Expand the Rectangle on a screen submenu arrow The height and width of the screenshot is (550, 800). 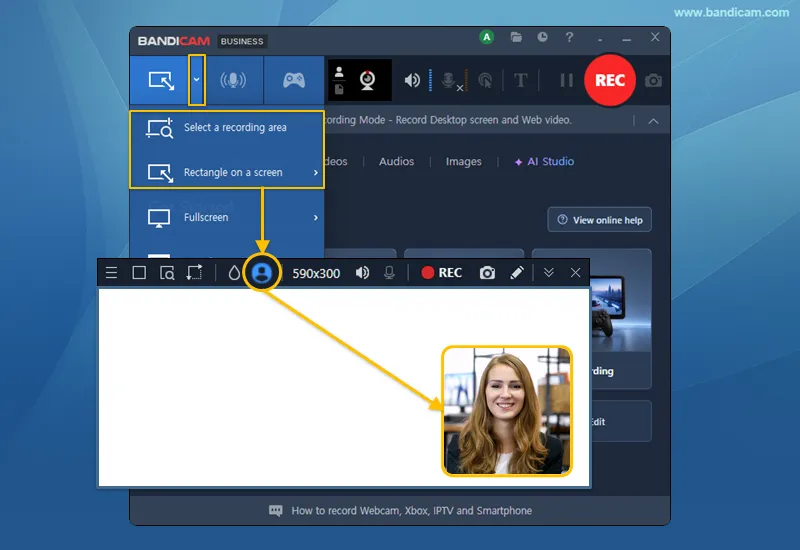(x=316, y=172)
